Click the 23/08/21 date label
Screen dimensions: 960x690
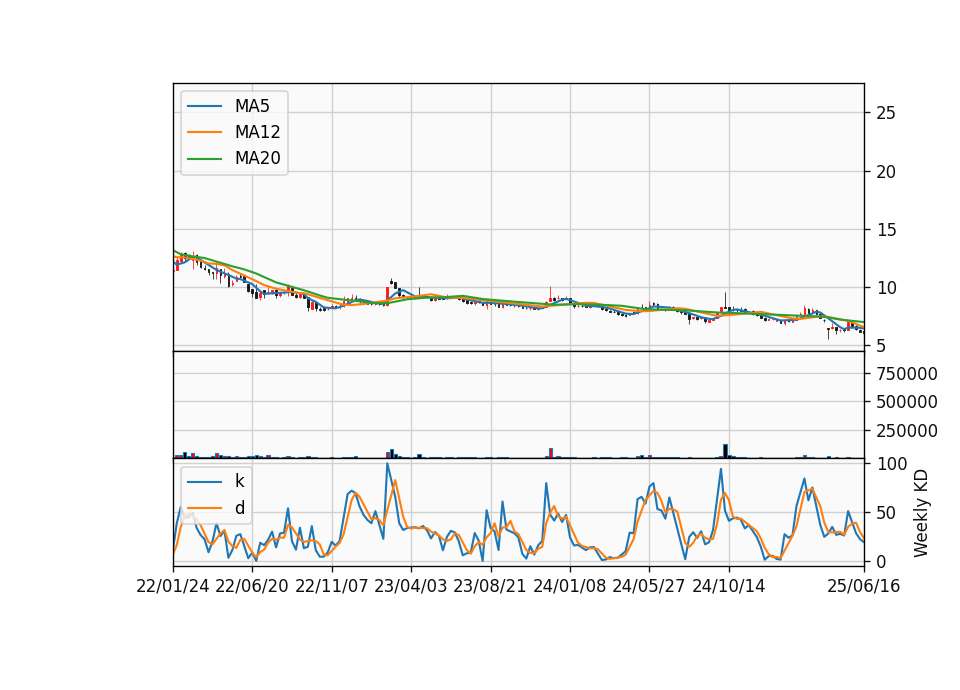pyautogui.click(x=490, y=586)
